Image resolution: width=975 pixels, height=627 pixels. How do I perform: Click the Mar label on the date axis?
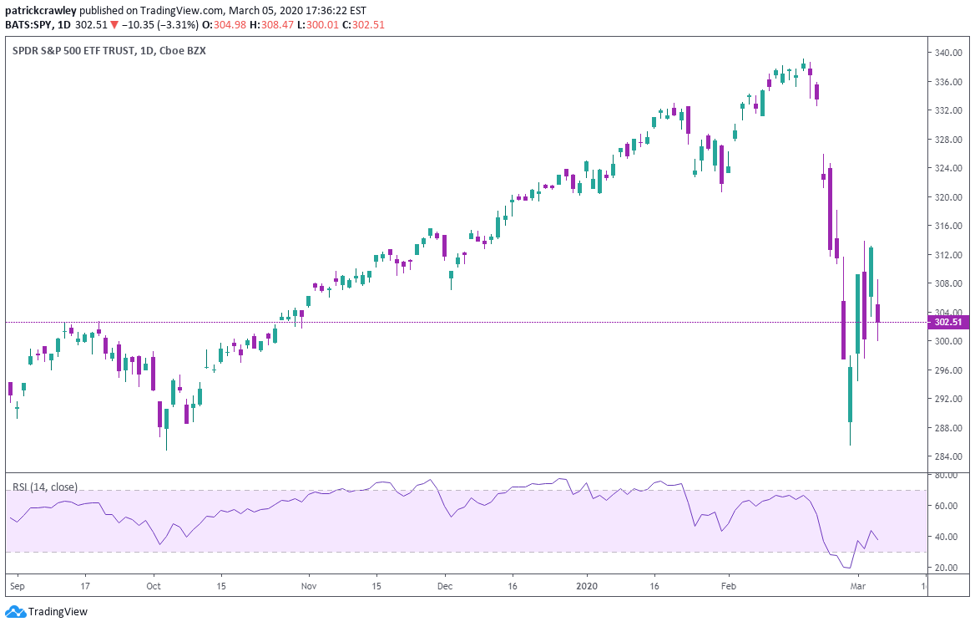[858, 586]
